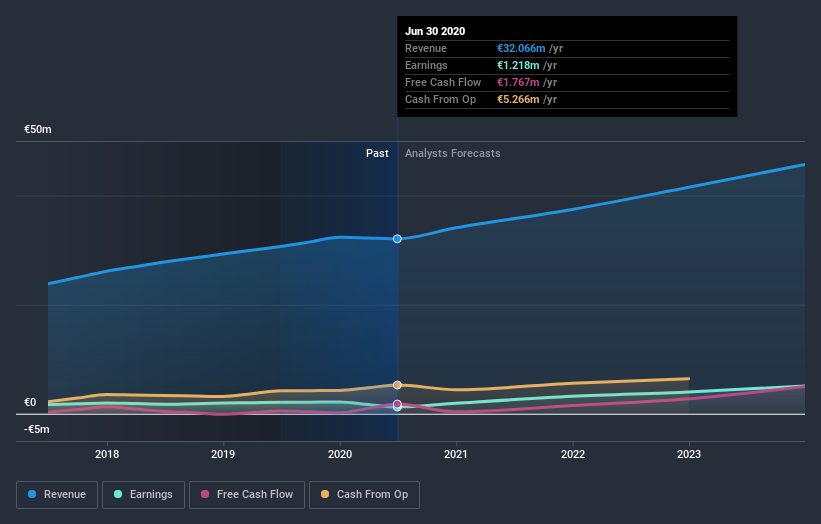Click the orange Cash From Op data point
Screen dimensions: 821x524
point(397,385)
